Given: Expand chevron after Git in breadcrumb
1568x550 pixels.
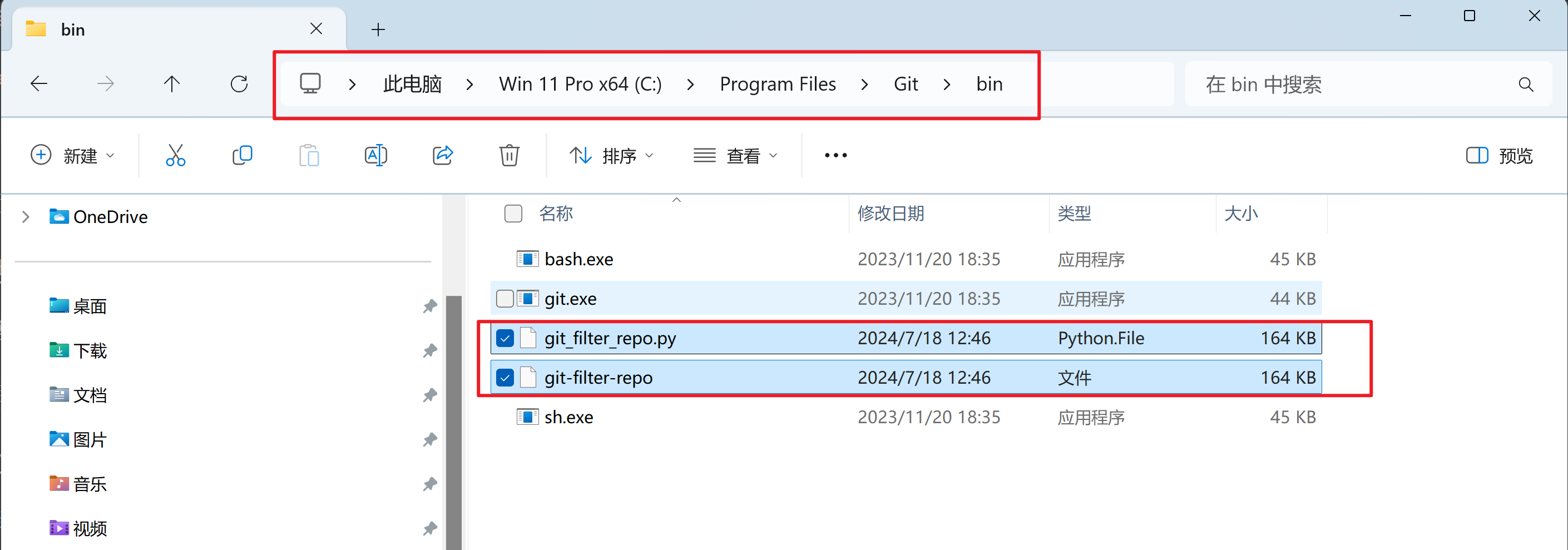Looking at the screenshot, I should pyautogui.click(x=947, y=84).
